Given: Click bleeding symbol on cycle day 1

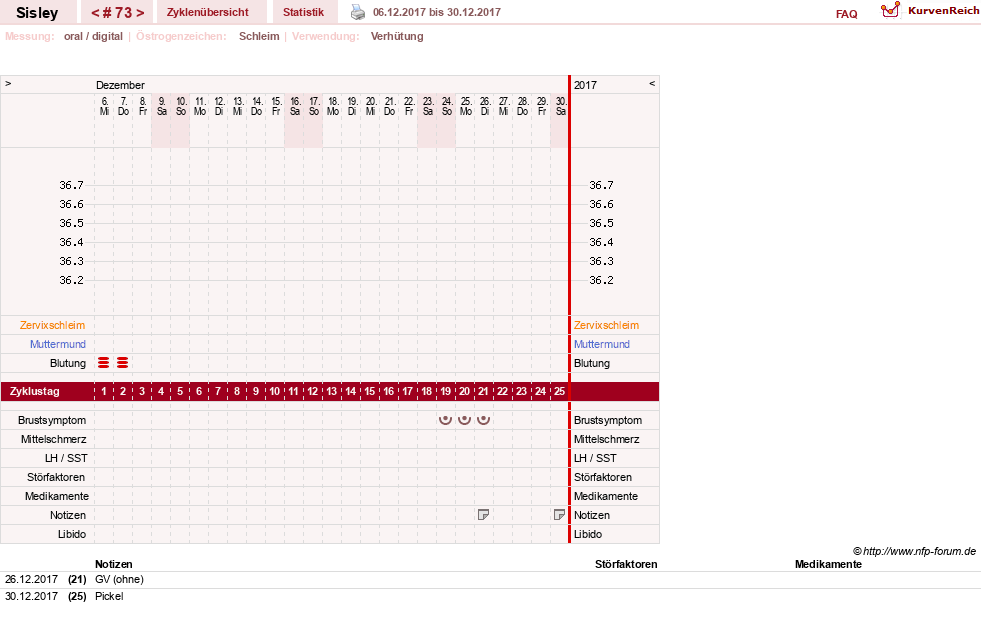Looking at the screenshot, I should click(x=104, y=363).
